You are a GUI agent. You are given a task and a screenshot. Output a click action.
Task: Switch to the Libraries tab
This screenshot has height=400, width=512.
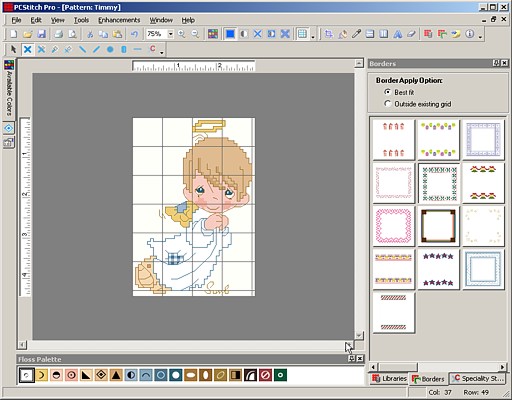pos(389,379)
